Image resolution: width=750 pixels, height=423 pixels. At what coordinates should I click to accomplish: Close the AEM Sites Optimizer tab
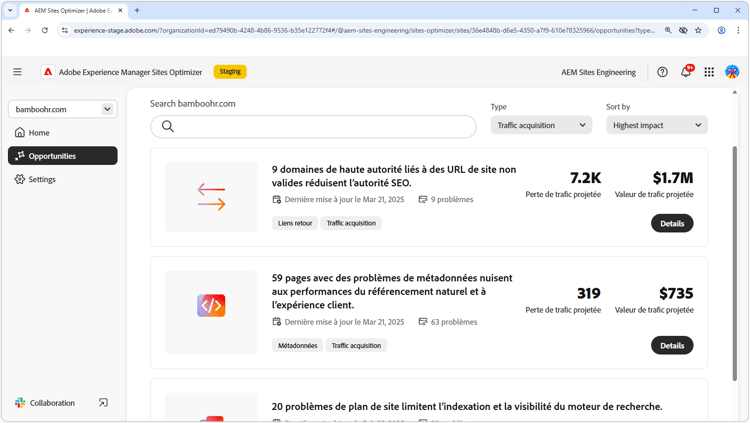click(x=121, y=10)
